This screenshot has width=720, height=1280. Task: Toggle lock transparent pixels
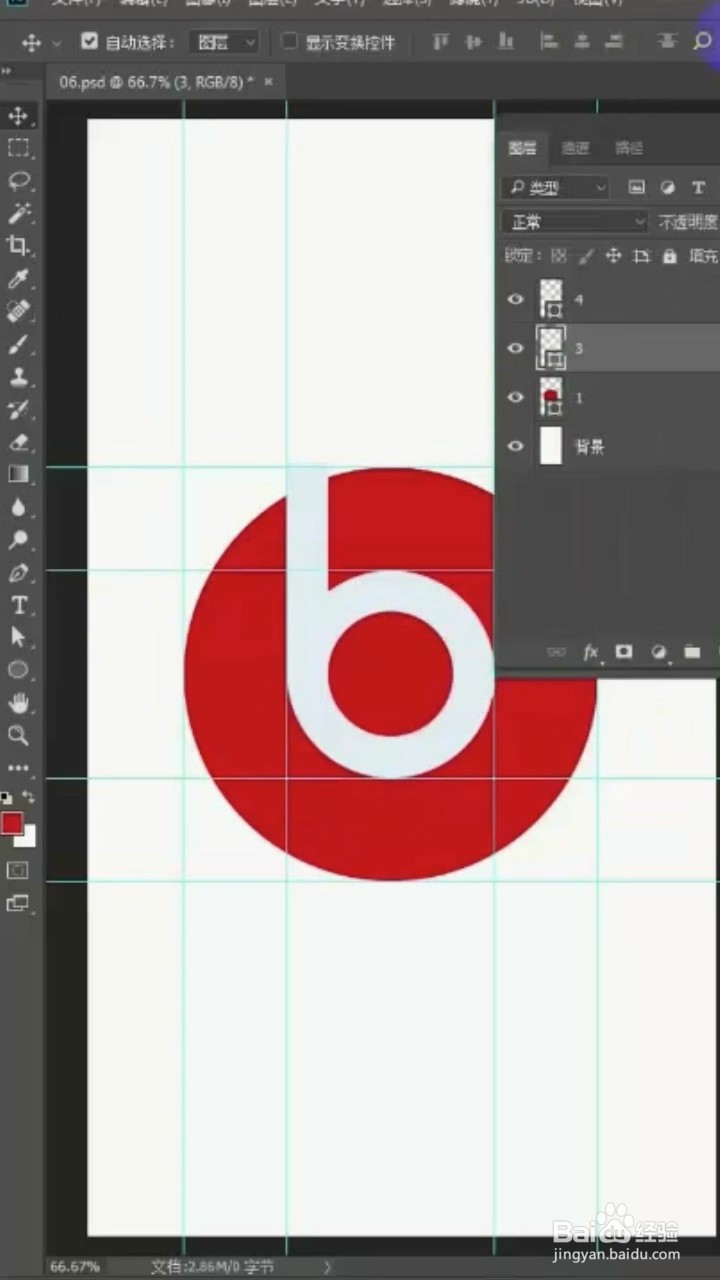559,256
